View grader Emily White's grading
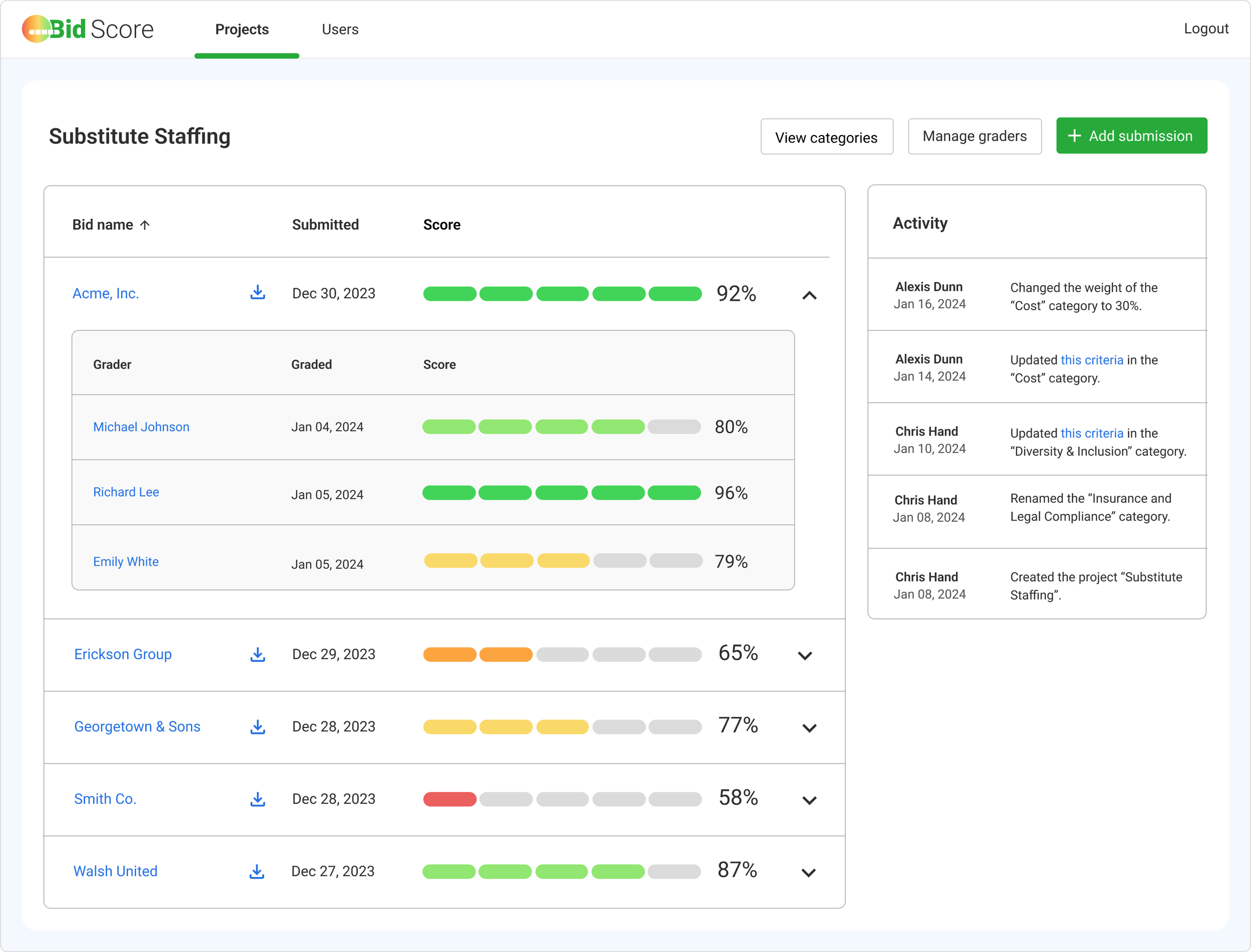This screenshot has height=952, width=1251. (126, 562)
